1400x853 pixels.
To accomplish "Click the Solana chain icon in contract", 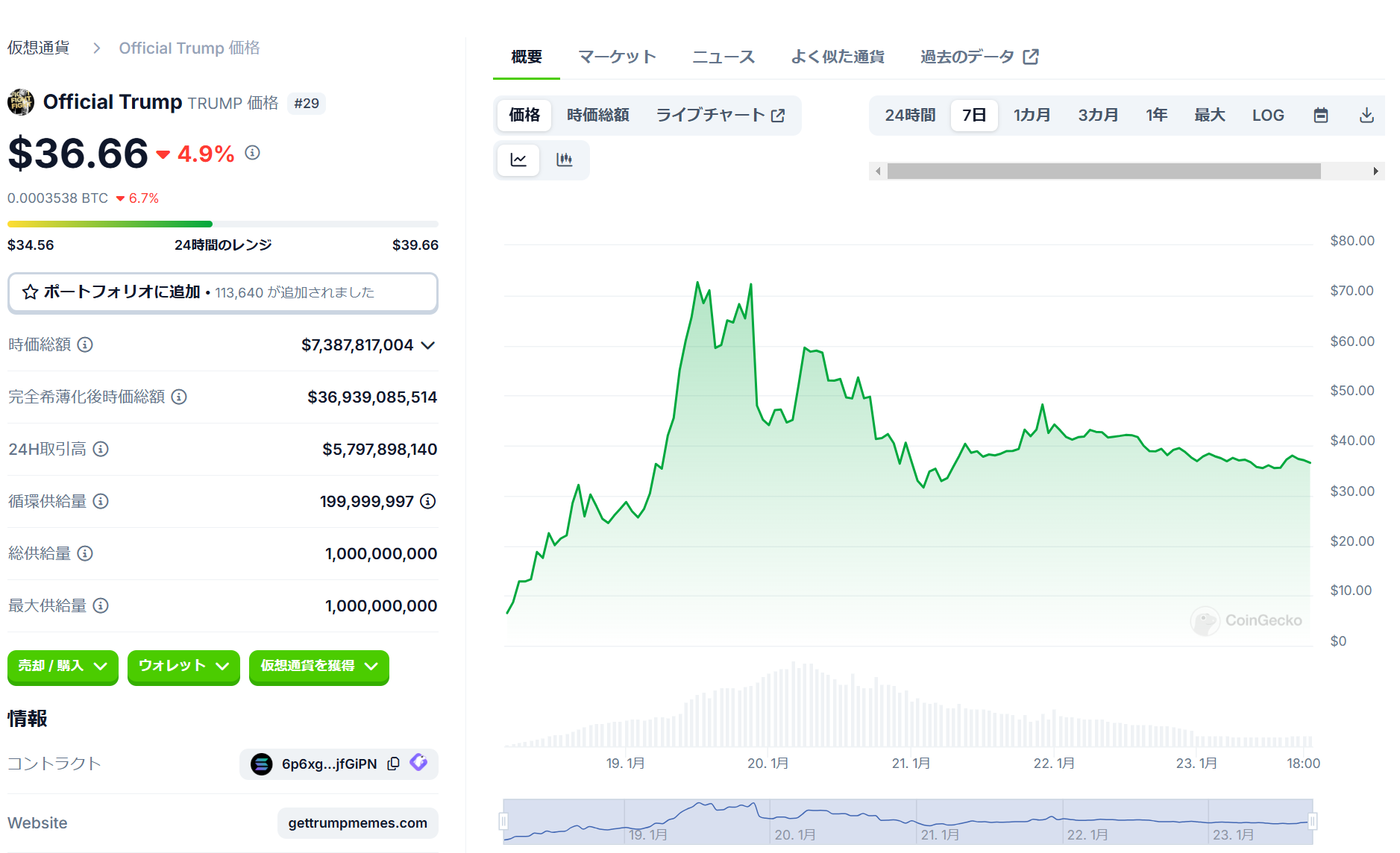I will coord(261,764).
